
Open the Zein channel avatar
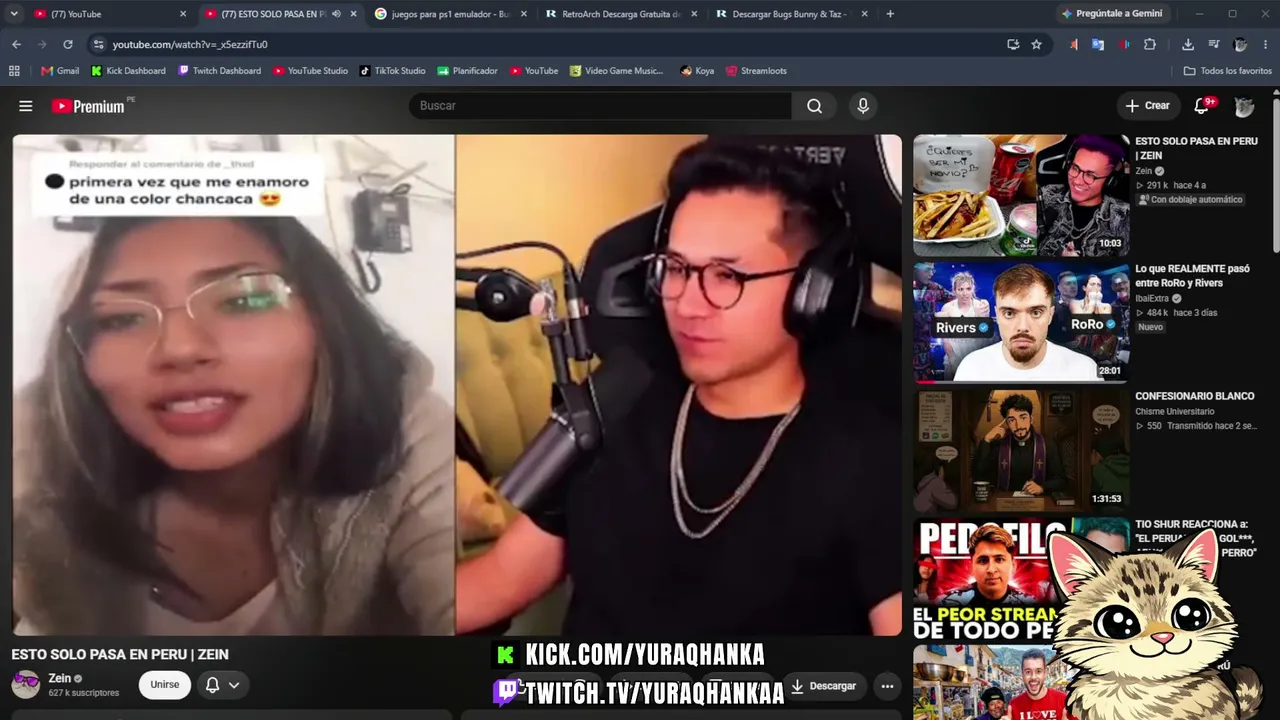[26, 685]
